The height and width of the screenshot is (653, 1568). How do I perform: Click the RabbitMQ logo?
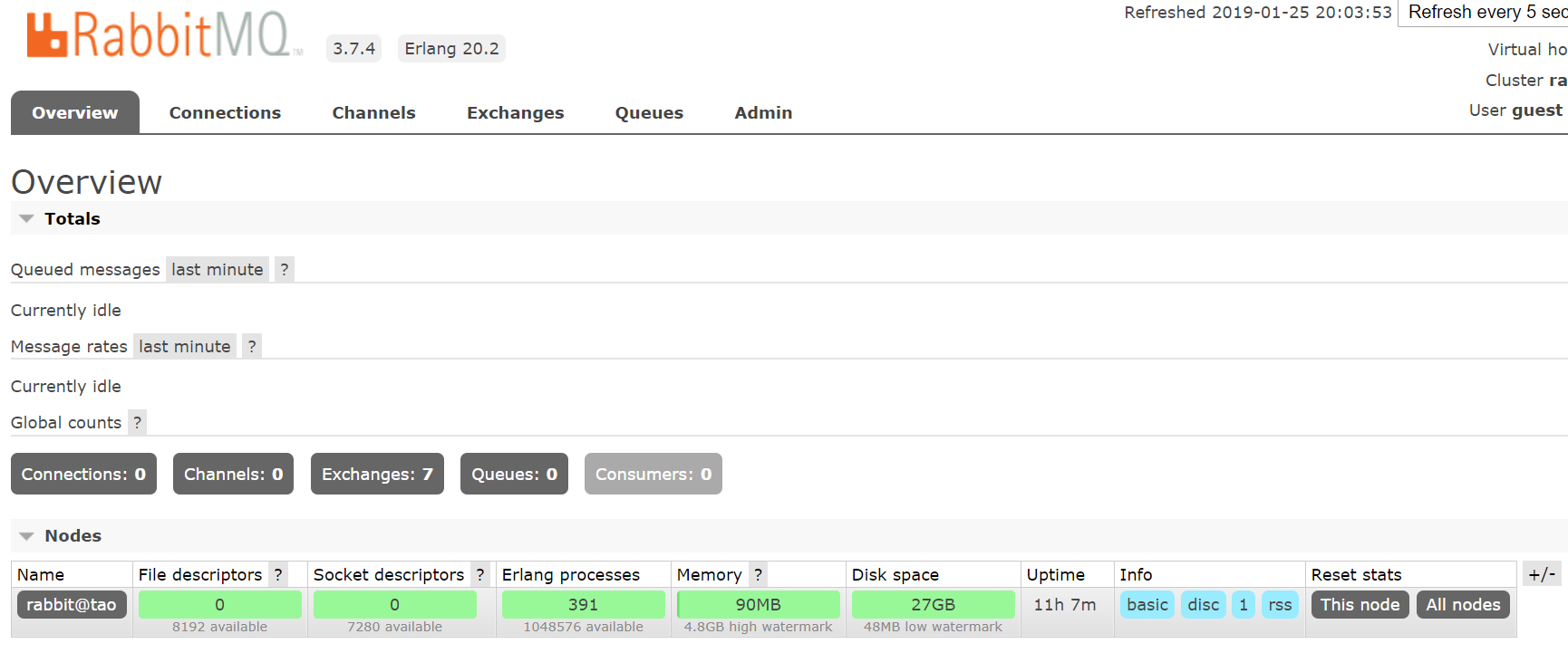coord(165,34)
